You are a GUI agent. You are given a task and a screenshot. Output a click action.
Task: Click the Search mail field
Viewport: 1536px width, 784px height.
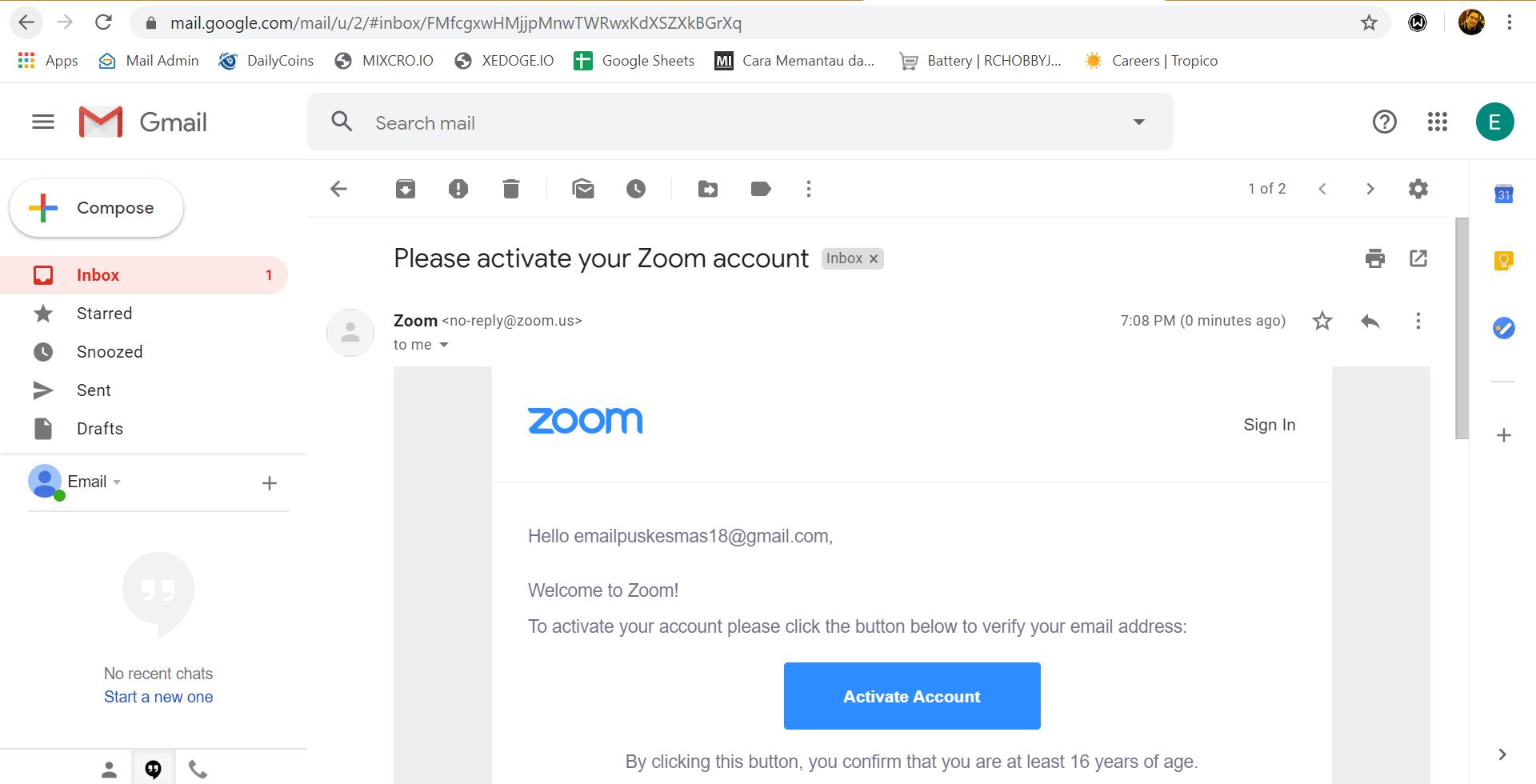point(740,122)
